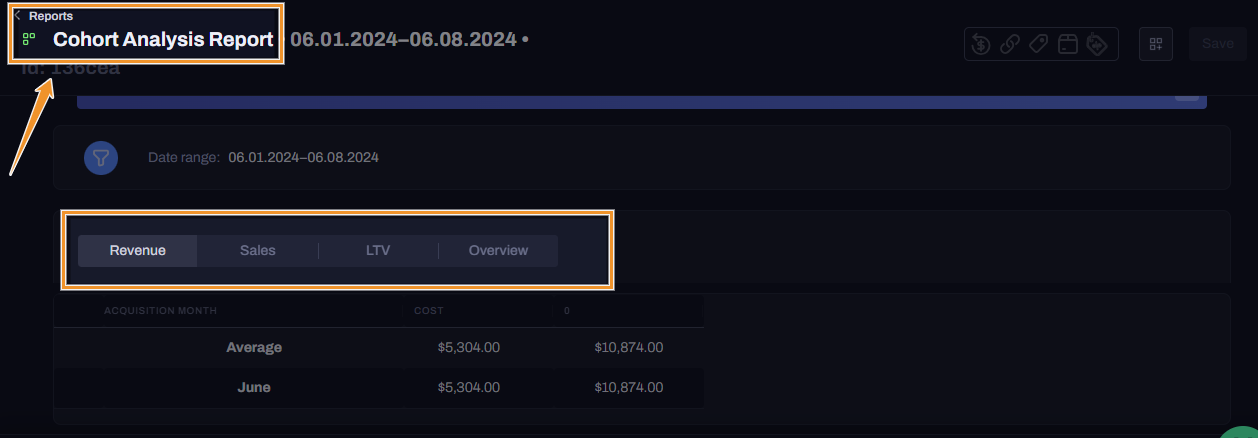Click the price tag icon
The image size is (1258, 438).
click(1038, 44)
